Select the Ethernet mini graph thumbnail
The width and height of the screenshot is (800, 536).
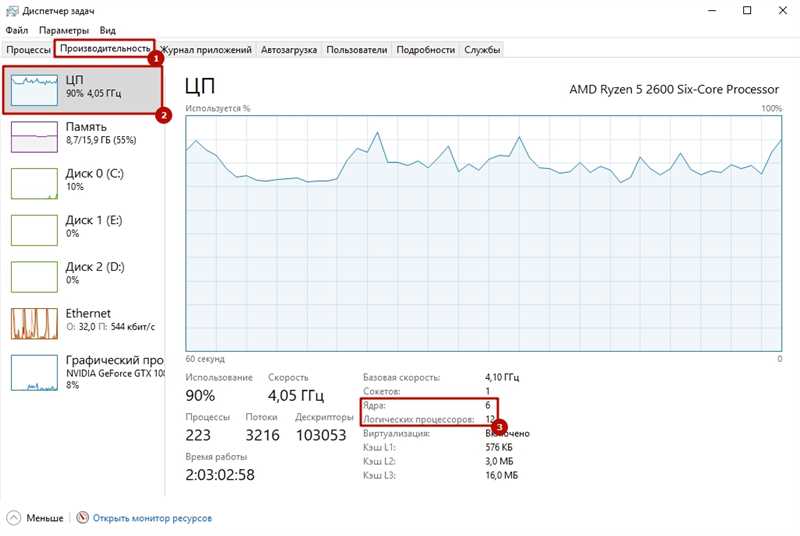click(34, 324)
